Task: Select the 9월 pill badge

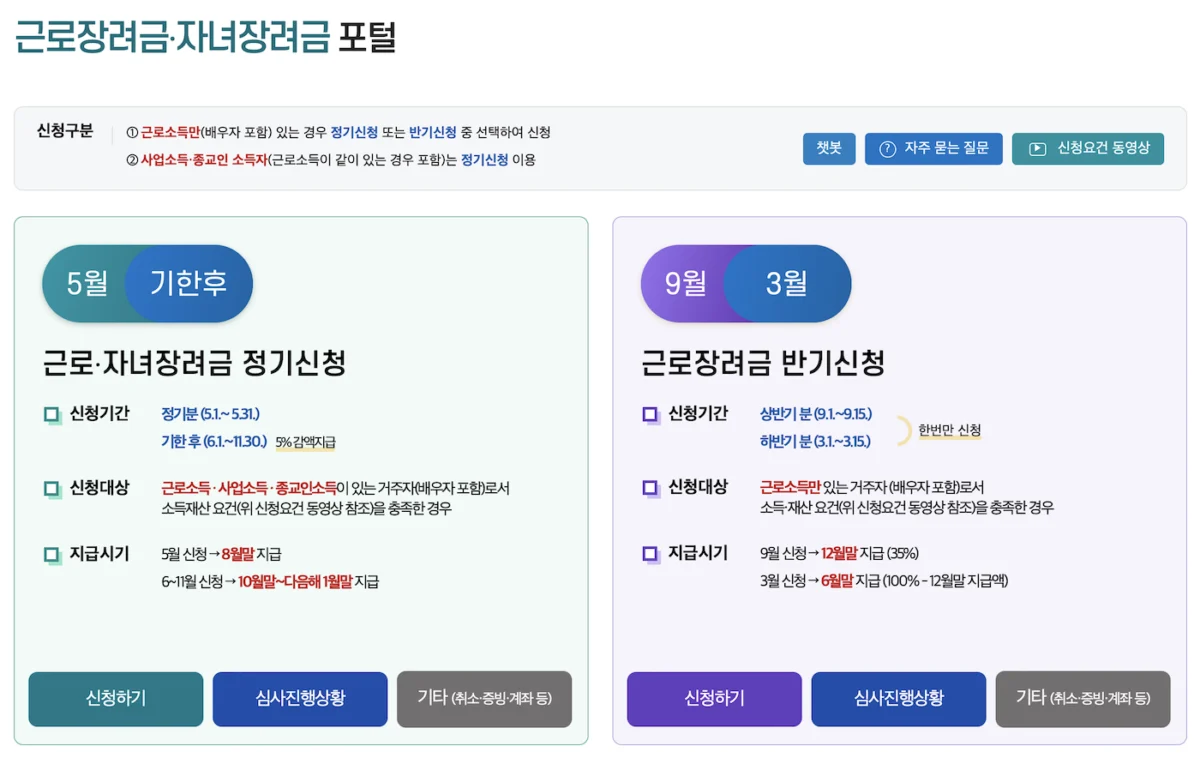Action: (685, 284)
